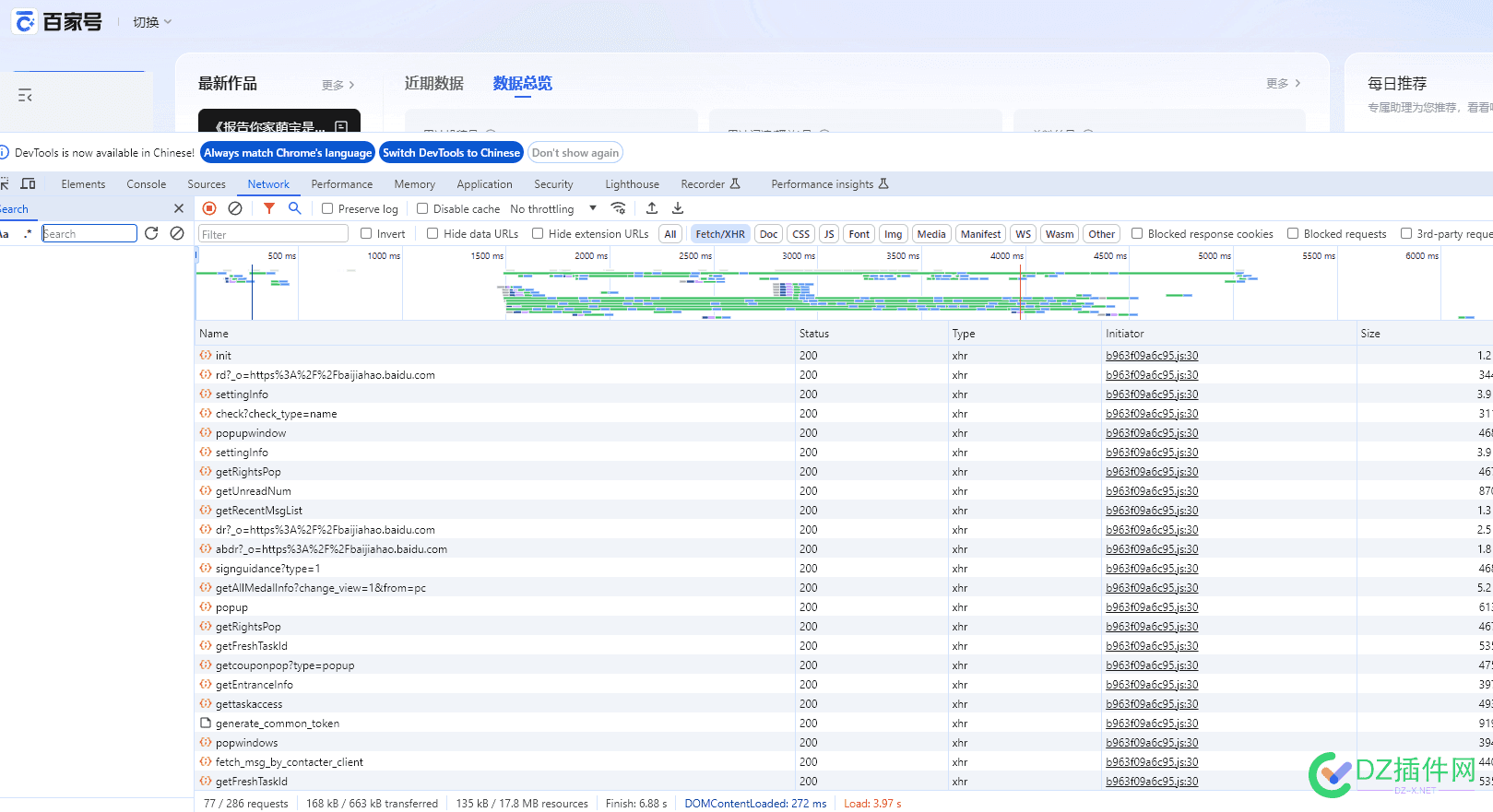Click the xhr icon beside init
The width and height of the screenshot is (1493, 812).
tap(206, 355)
